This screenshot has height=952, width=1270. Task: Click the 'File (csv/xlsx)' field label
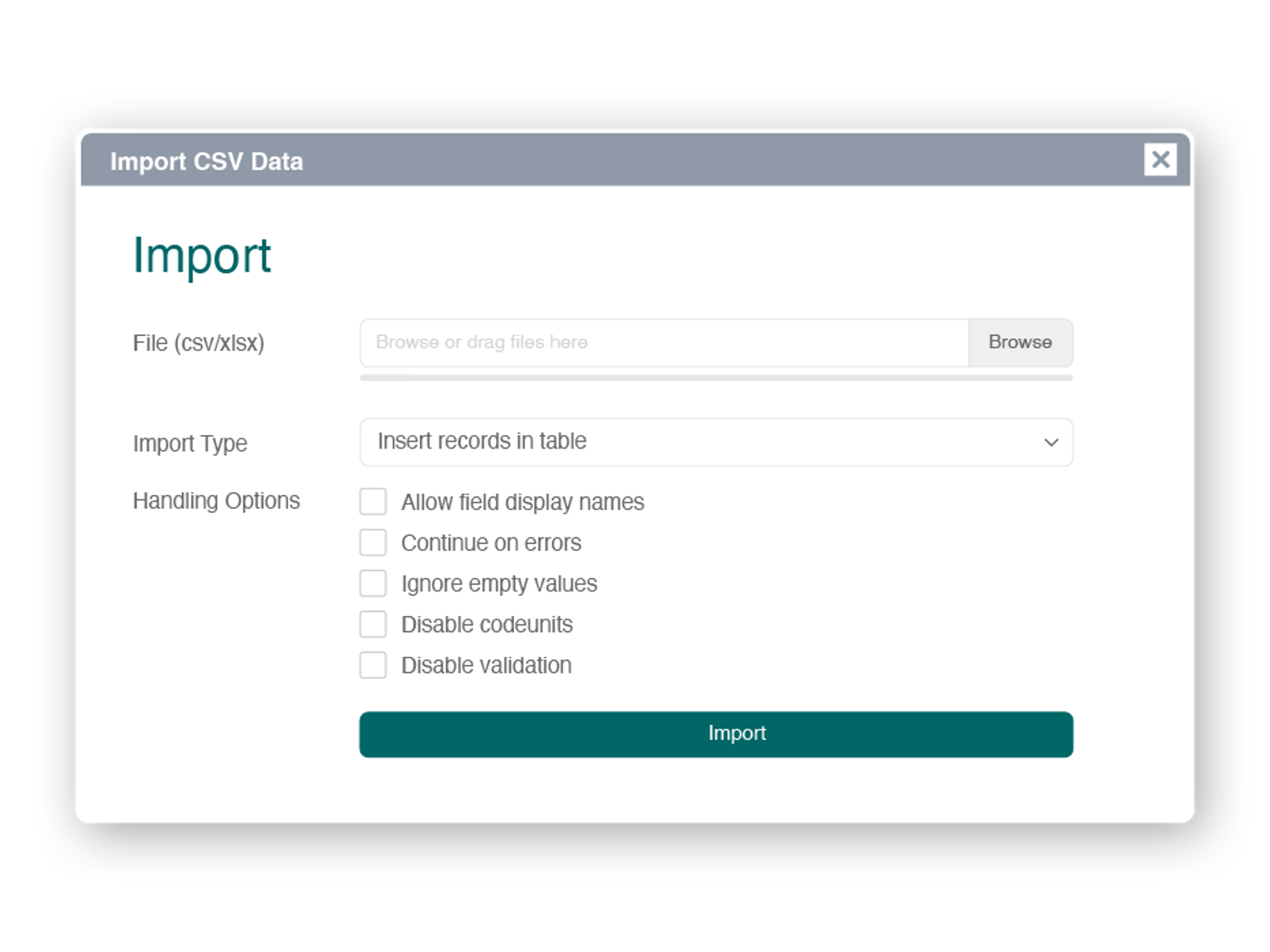pyautogui.click(x=198, y=343)
